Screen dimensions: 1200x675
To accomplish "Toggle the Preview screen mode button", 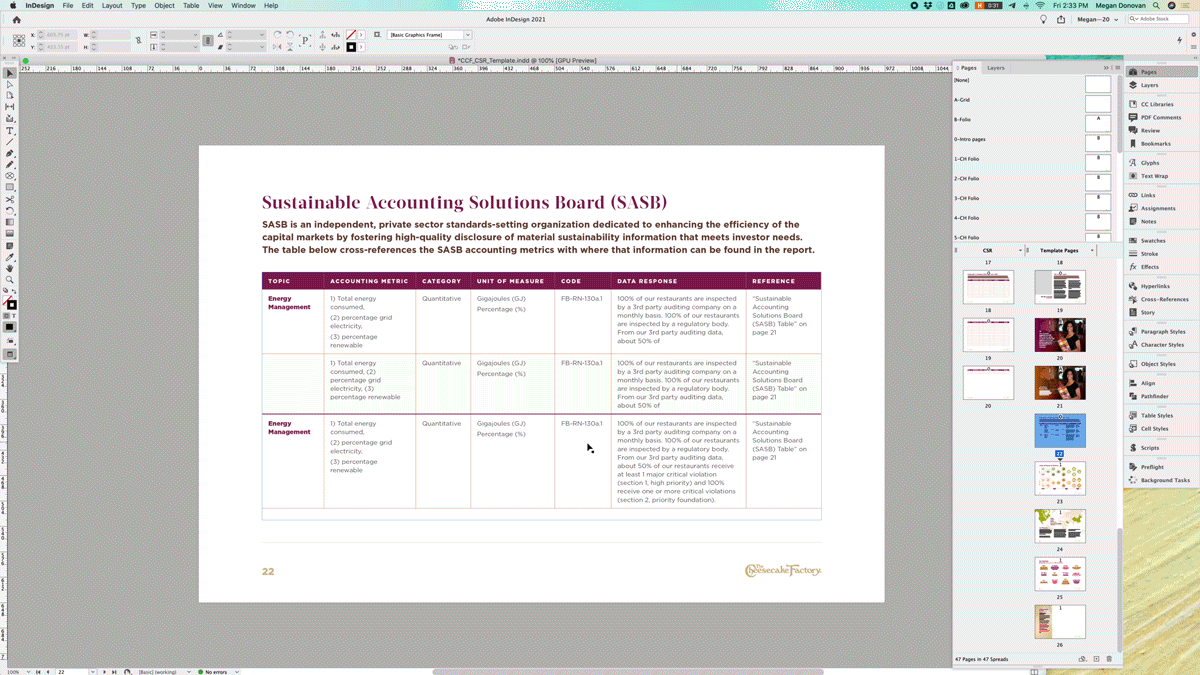I will (10, 354).
